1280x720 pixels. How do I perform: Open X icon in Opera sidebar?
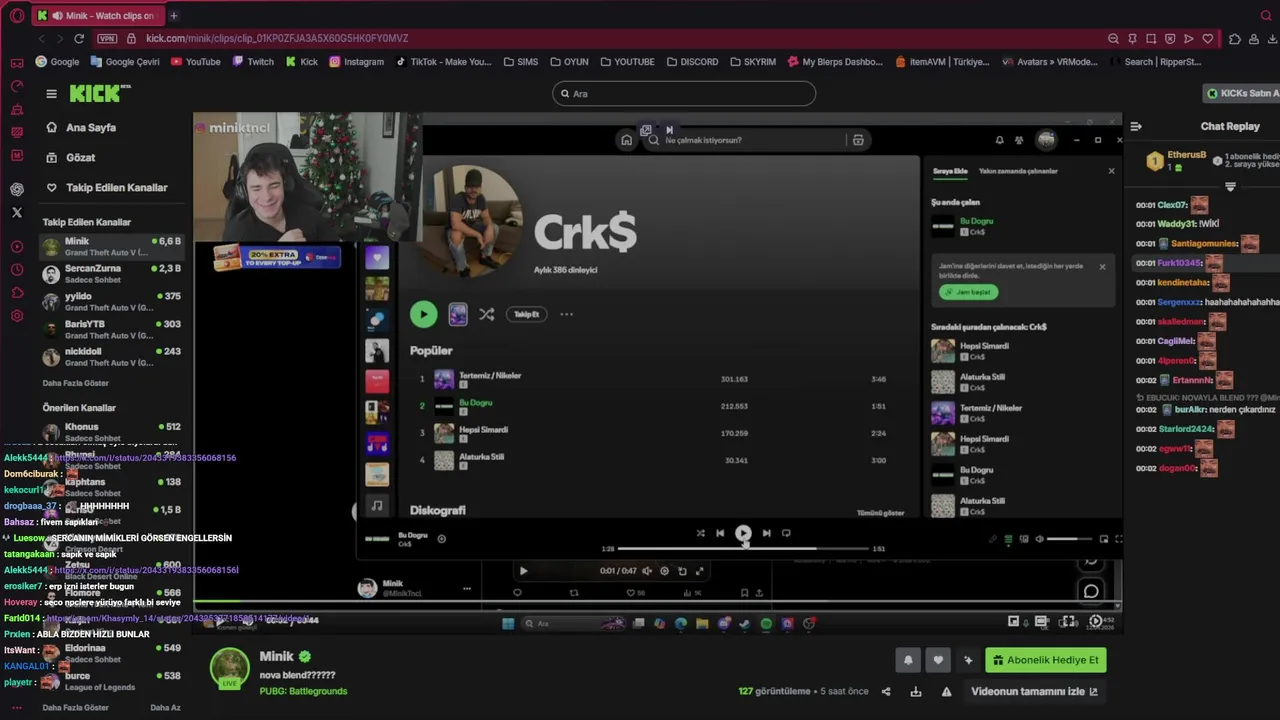tap(17, 212)
